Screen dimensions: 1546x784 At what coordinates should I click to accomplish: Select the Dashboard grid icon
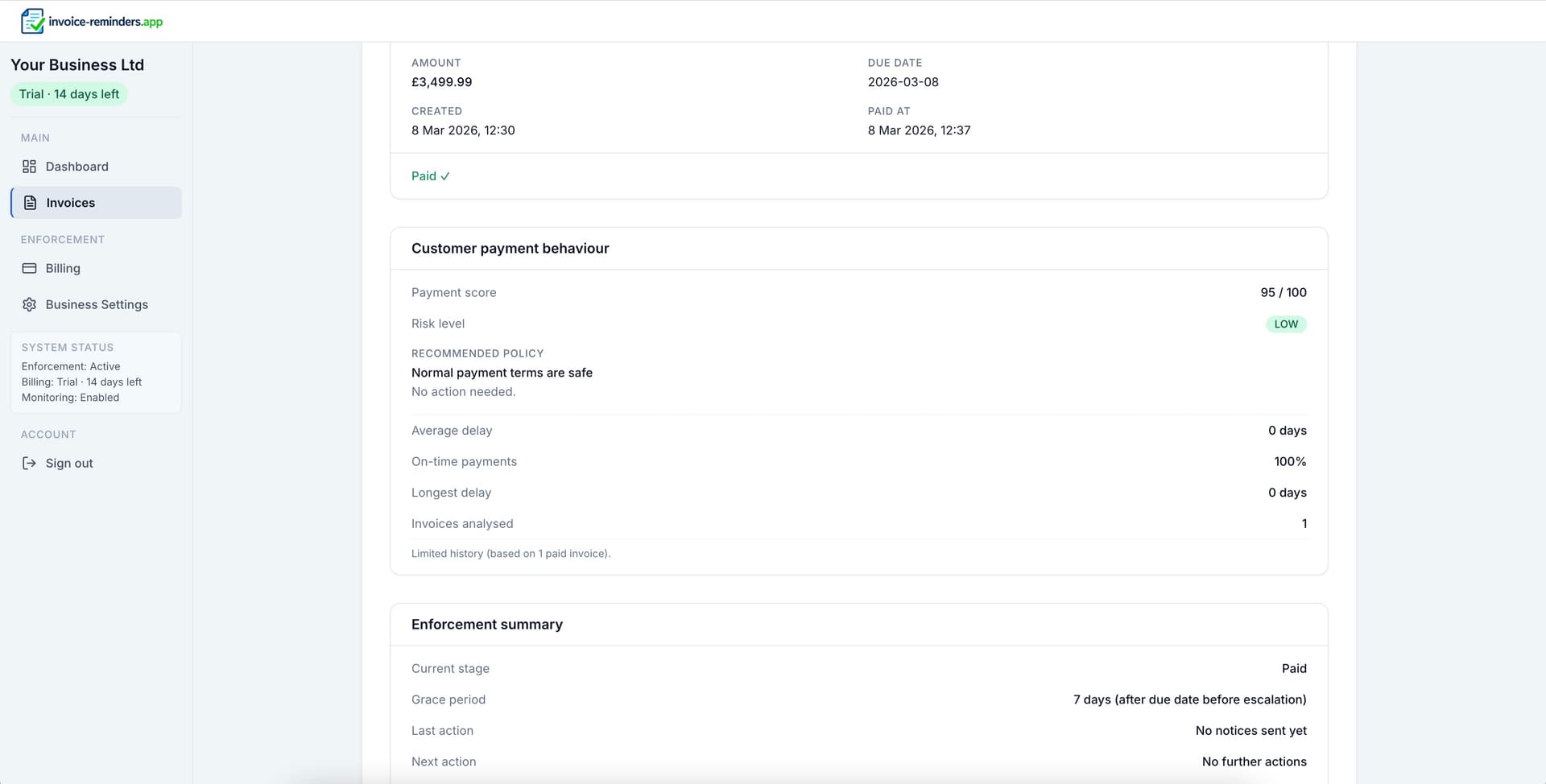tap(29, 167)
